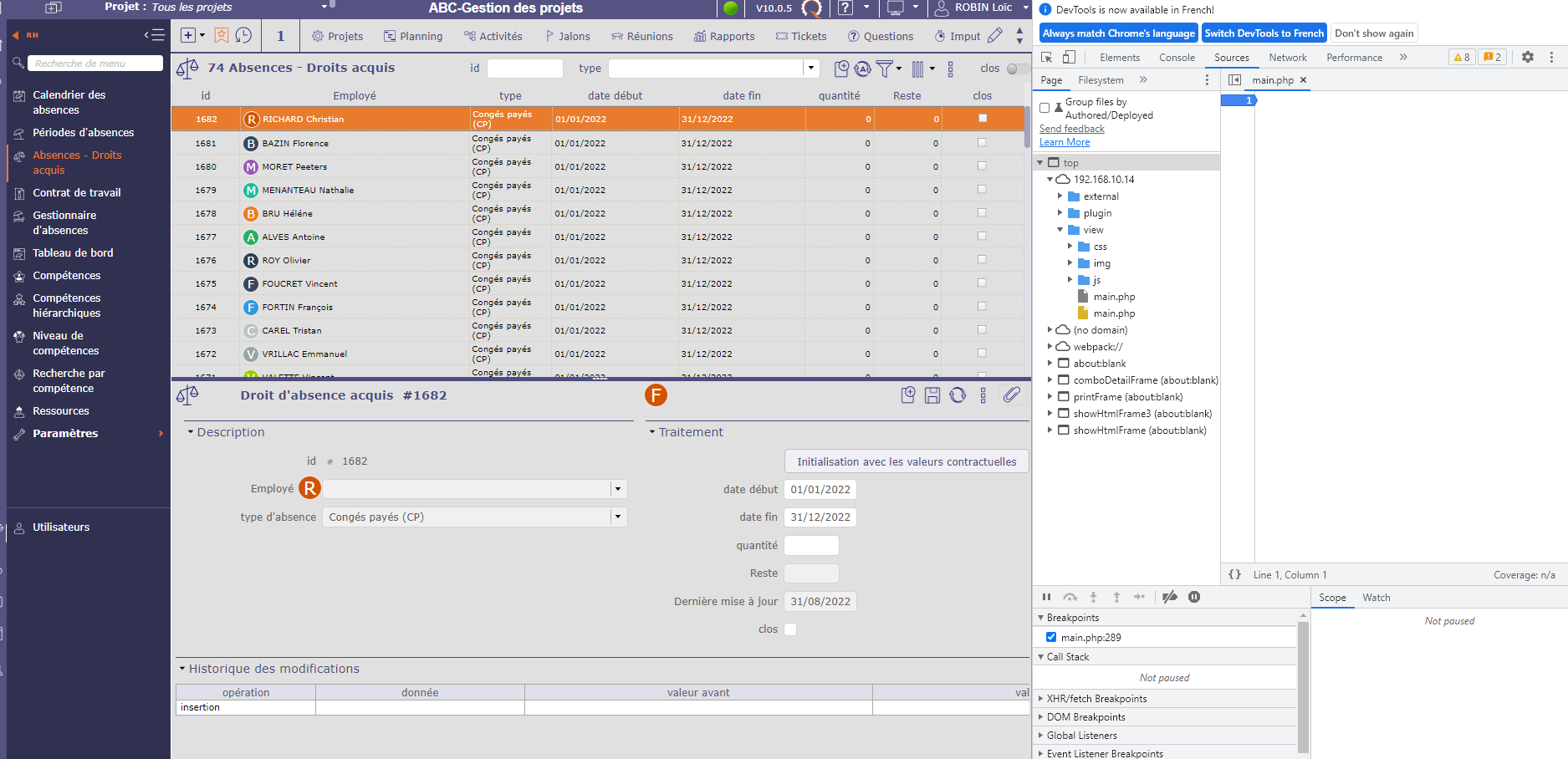Switch to the Network tab in DevTools
This screenshot has height=759, width=1568.
(x=1287, y=58)
